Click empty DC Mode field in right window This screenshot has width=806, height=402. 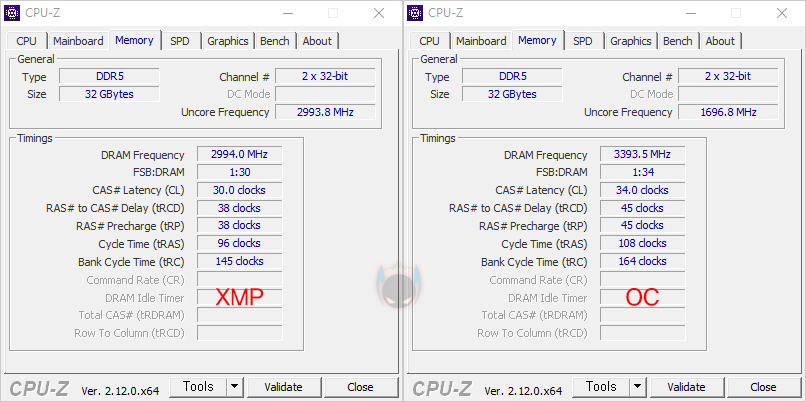[x=728, y=94]
